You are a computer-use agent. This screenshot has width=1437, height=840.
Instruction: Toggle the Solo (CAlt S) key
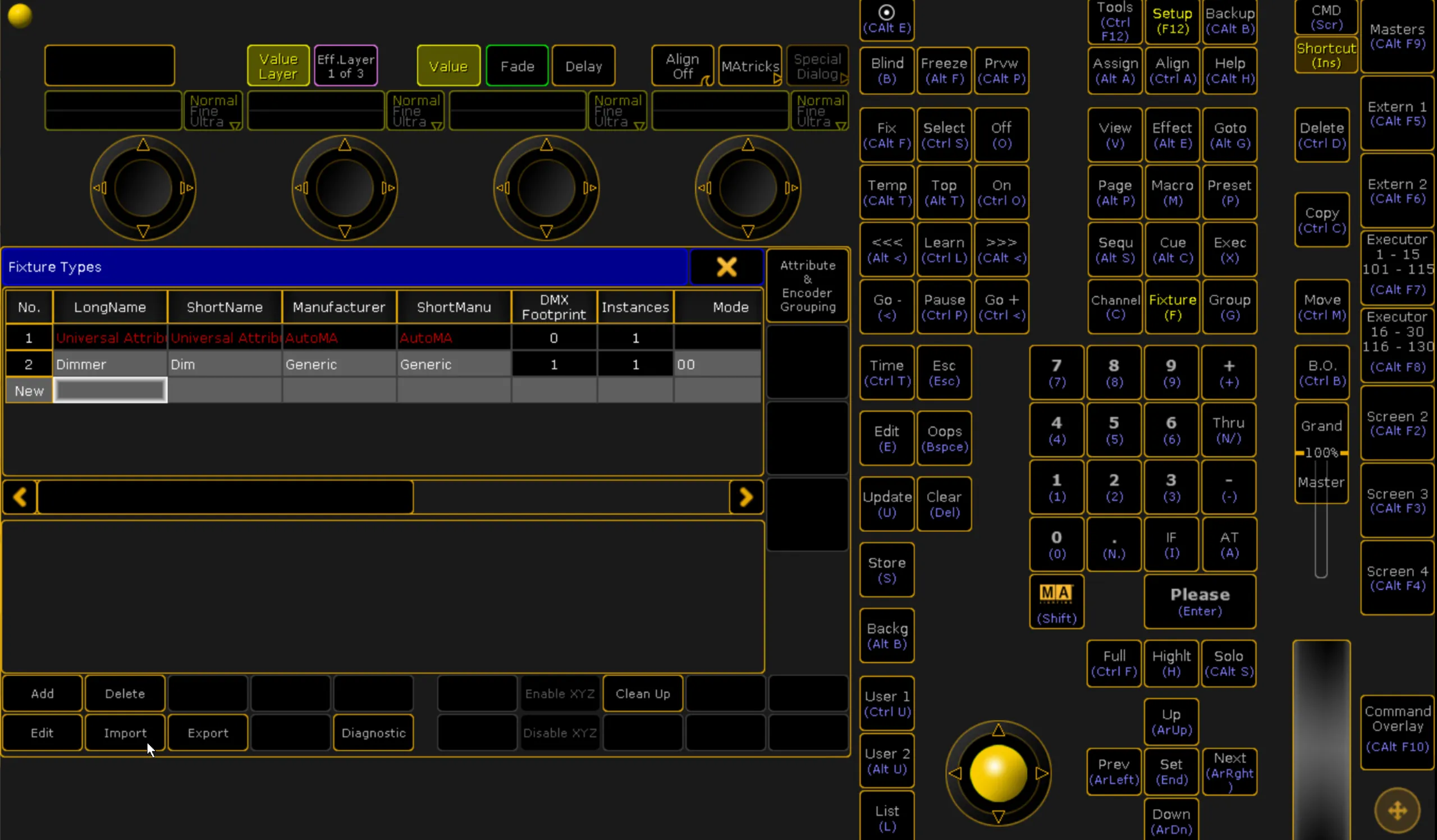point(1229,663)
